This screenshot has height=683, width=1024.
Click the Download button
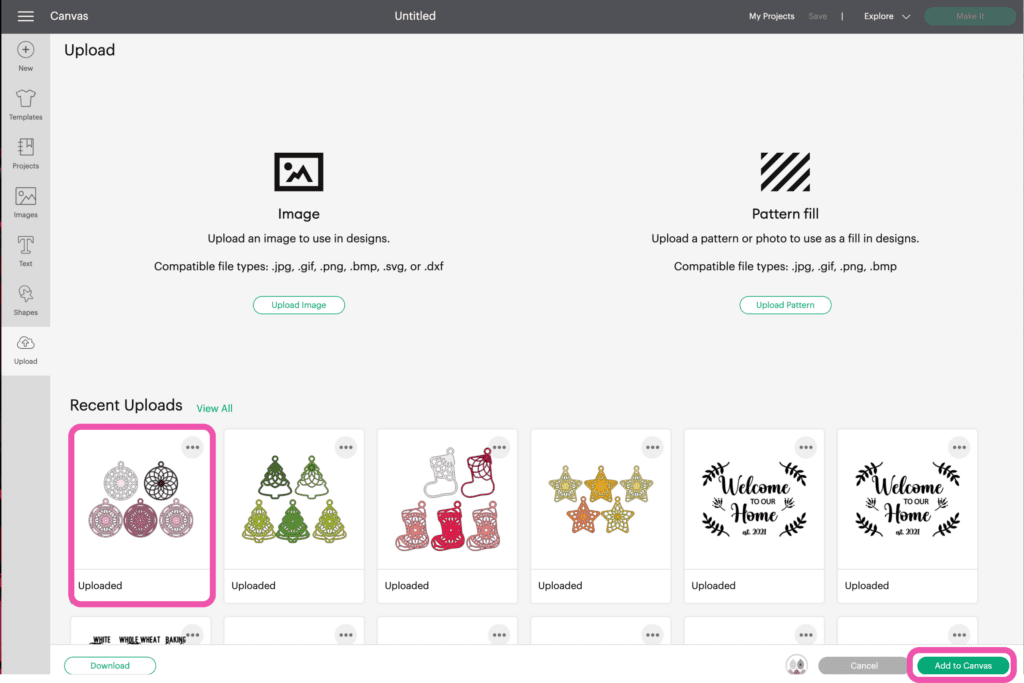110,665
